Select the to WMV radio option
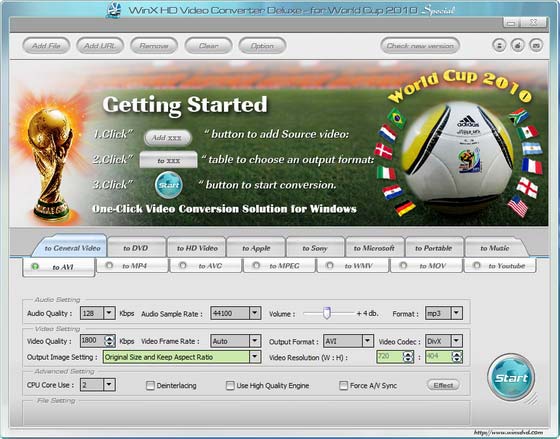This screenshot has height=439, width=560. pyautogui.click(x=330, y=265)
